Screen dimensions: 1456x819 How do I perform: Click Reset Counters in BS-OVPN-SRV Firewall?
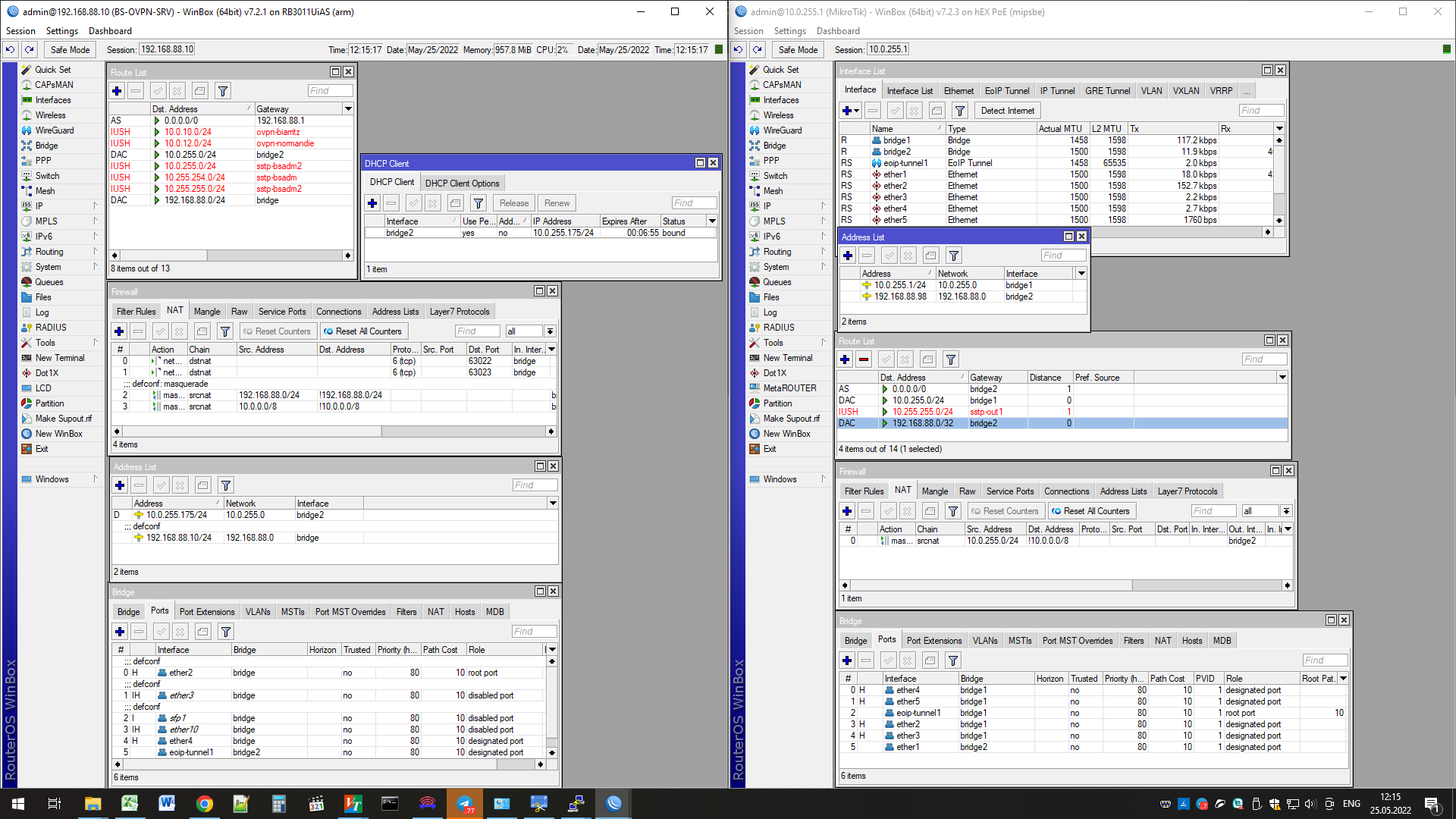(278, 331)
